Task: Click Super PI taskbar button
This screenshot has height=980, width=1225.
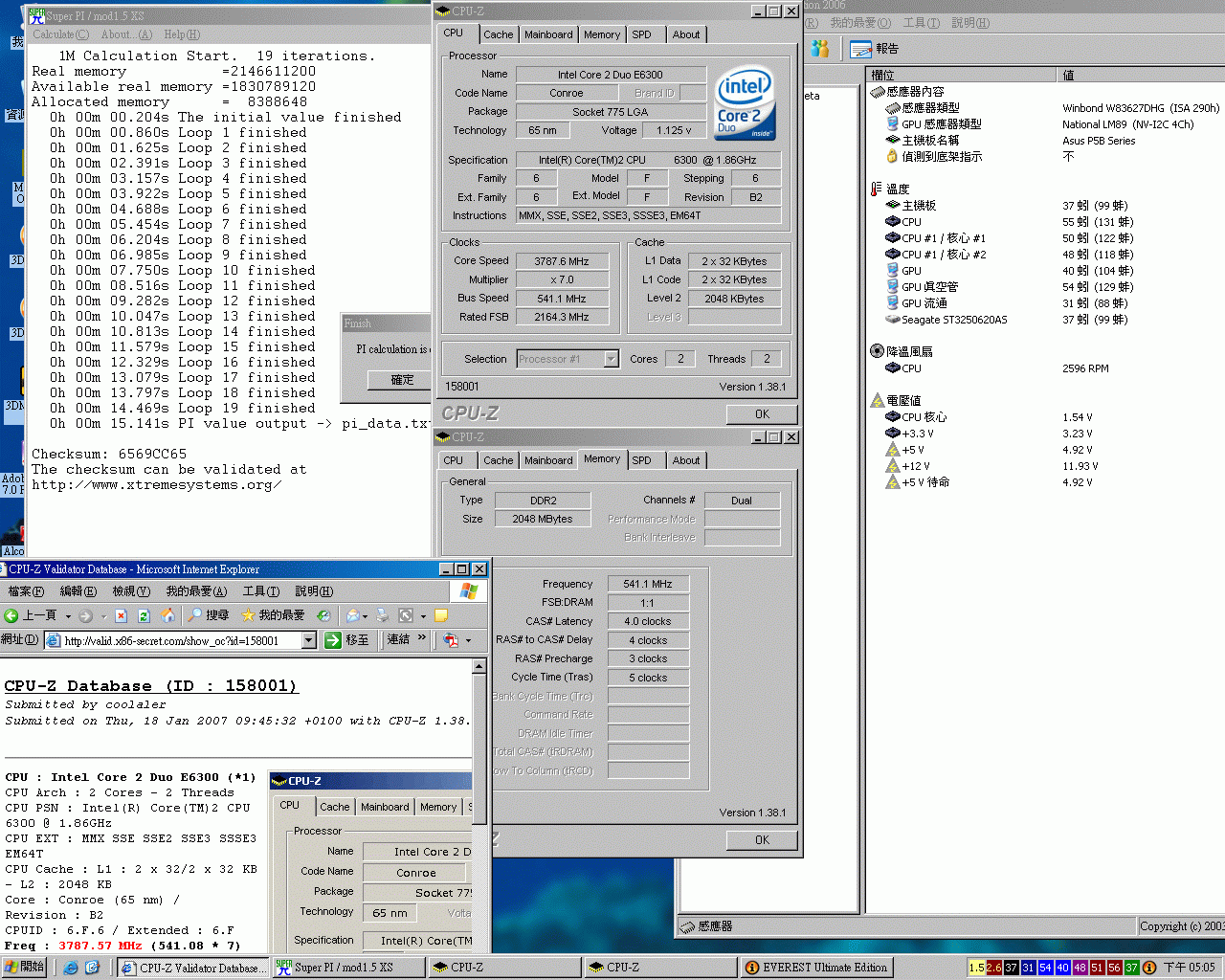Action: click(348, 968)
